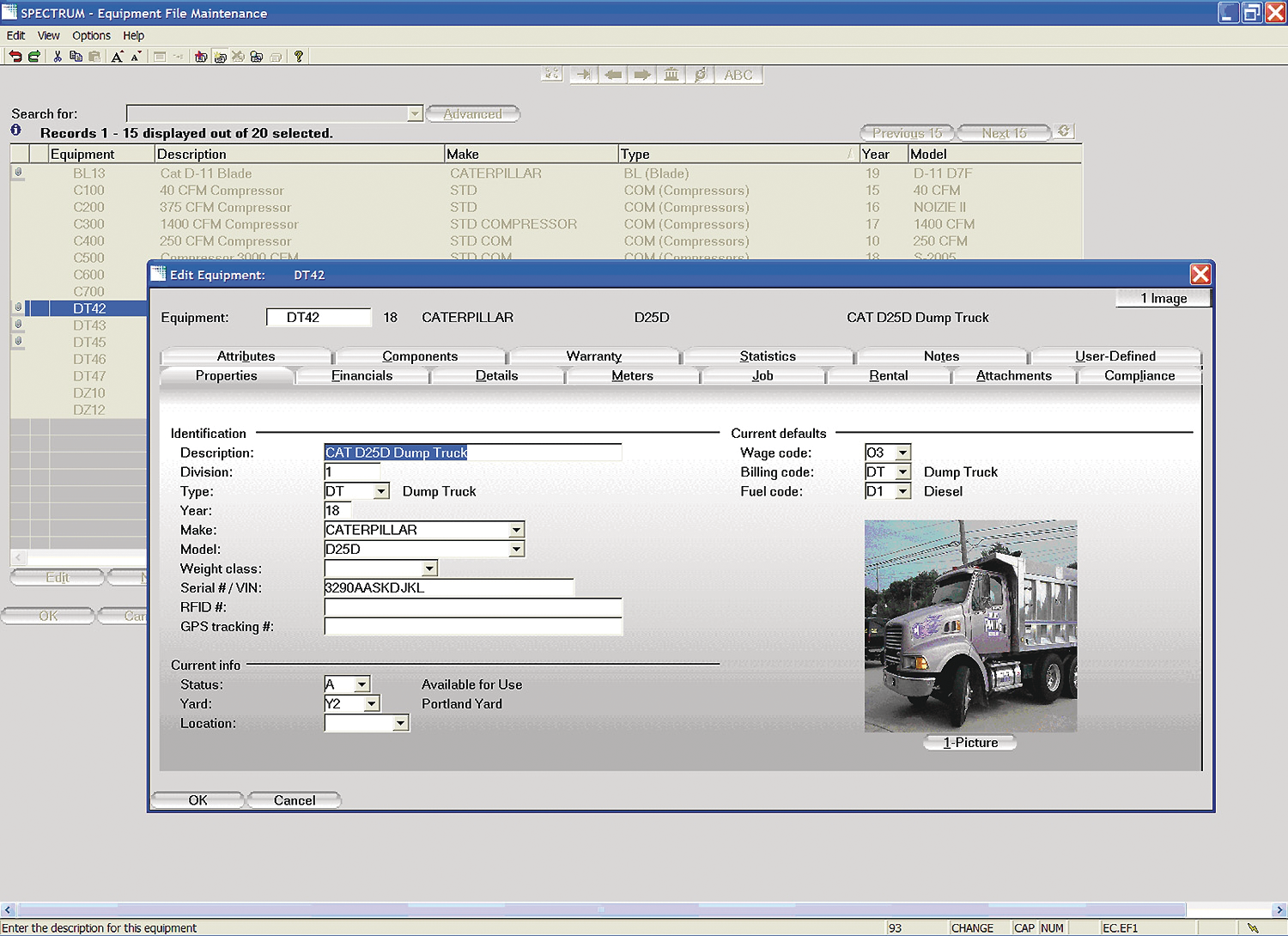
Task: Click the ABC spell check button
Action: (738, 75)
